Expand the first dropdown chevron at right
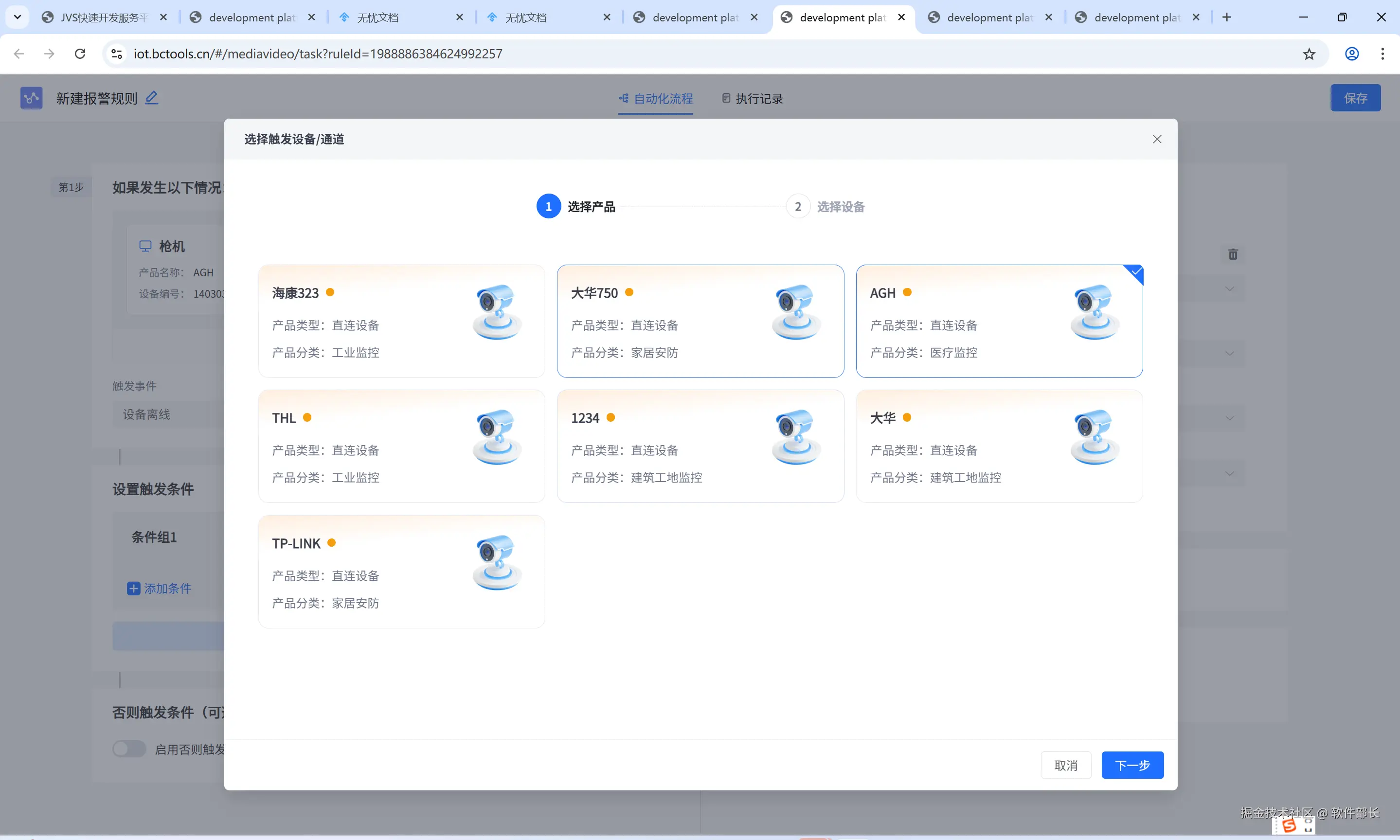This screenshot has width=1400, height=840. (1229, 289)
